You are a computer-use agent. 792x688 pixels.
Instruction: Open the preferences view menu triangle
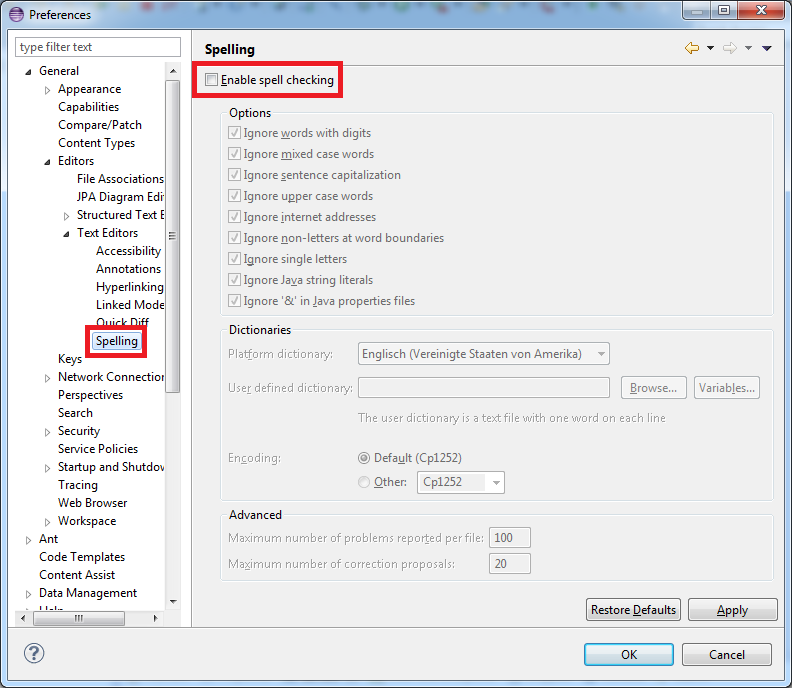[767, 48]
